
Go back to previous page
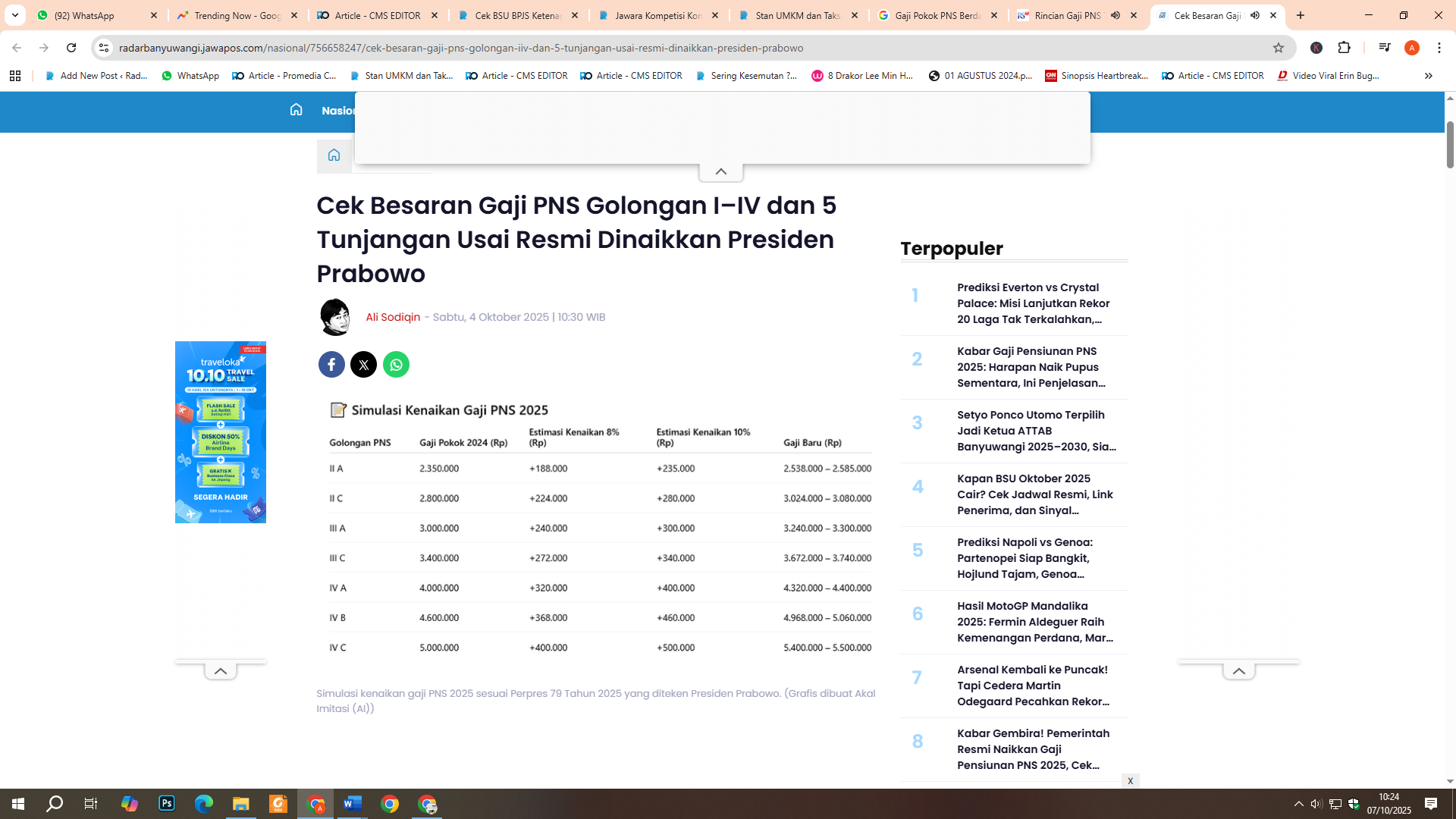[17, 48]
